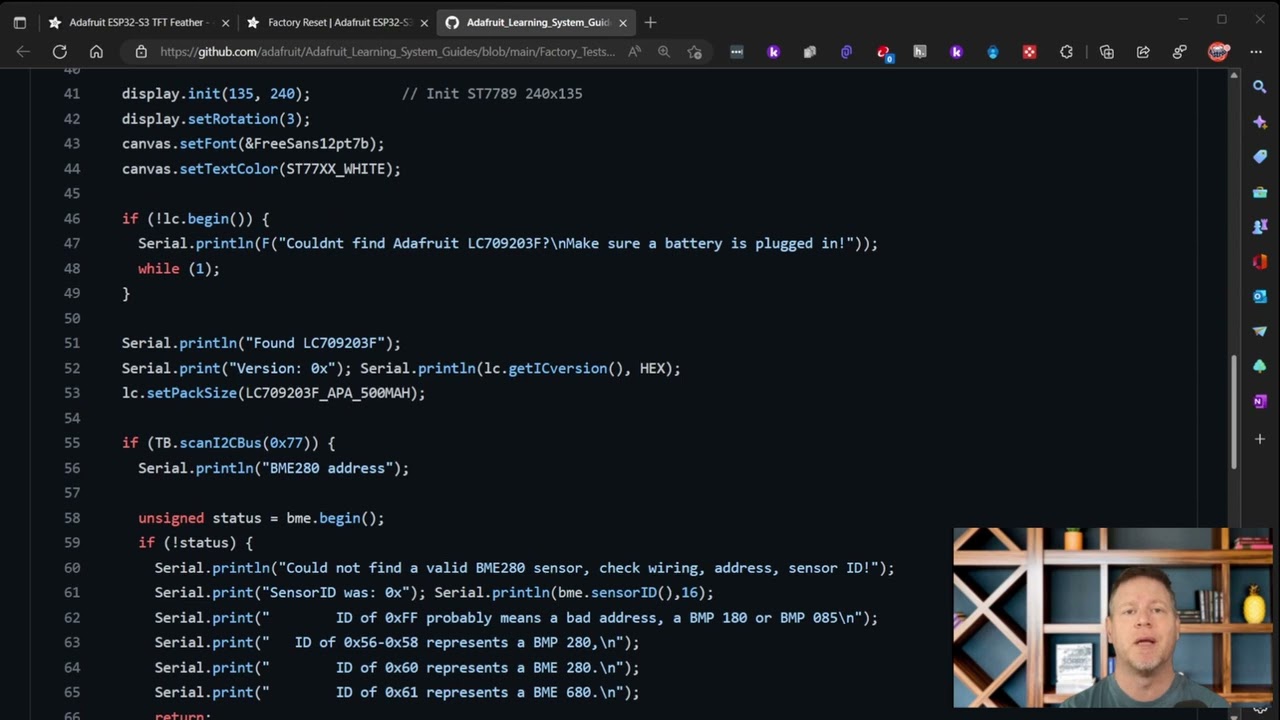Click the purple paperclip extension icon

click(846, 52)
